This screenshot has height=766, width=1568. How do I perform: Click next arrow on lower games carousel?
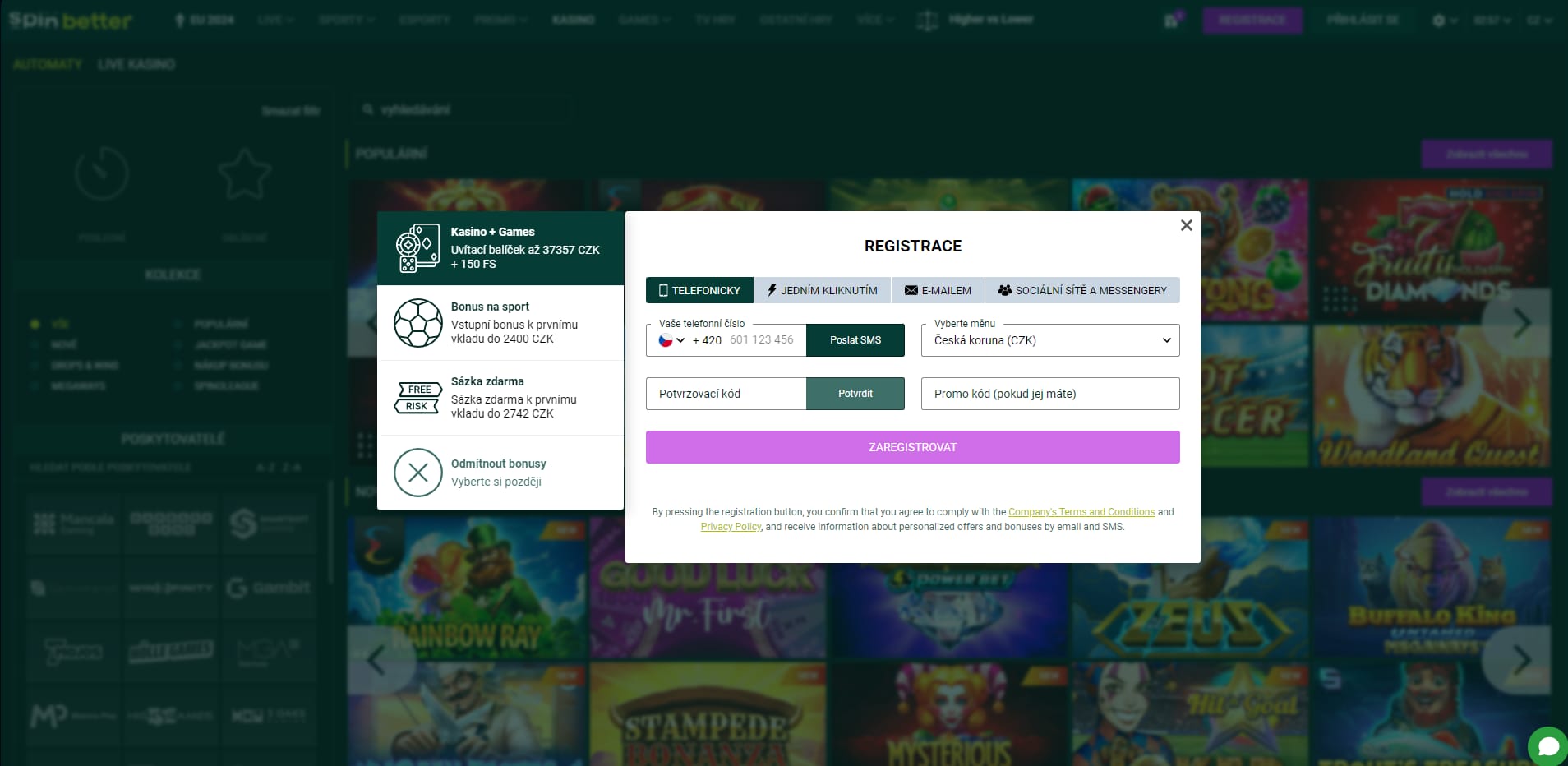pyautogui.click(x=1520, y=659)
